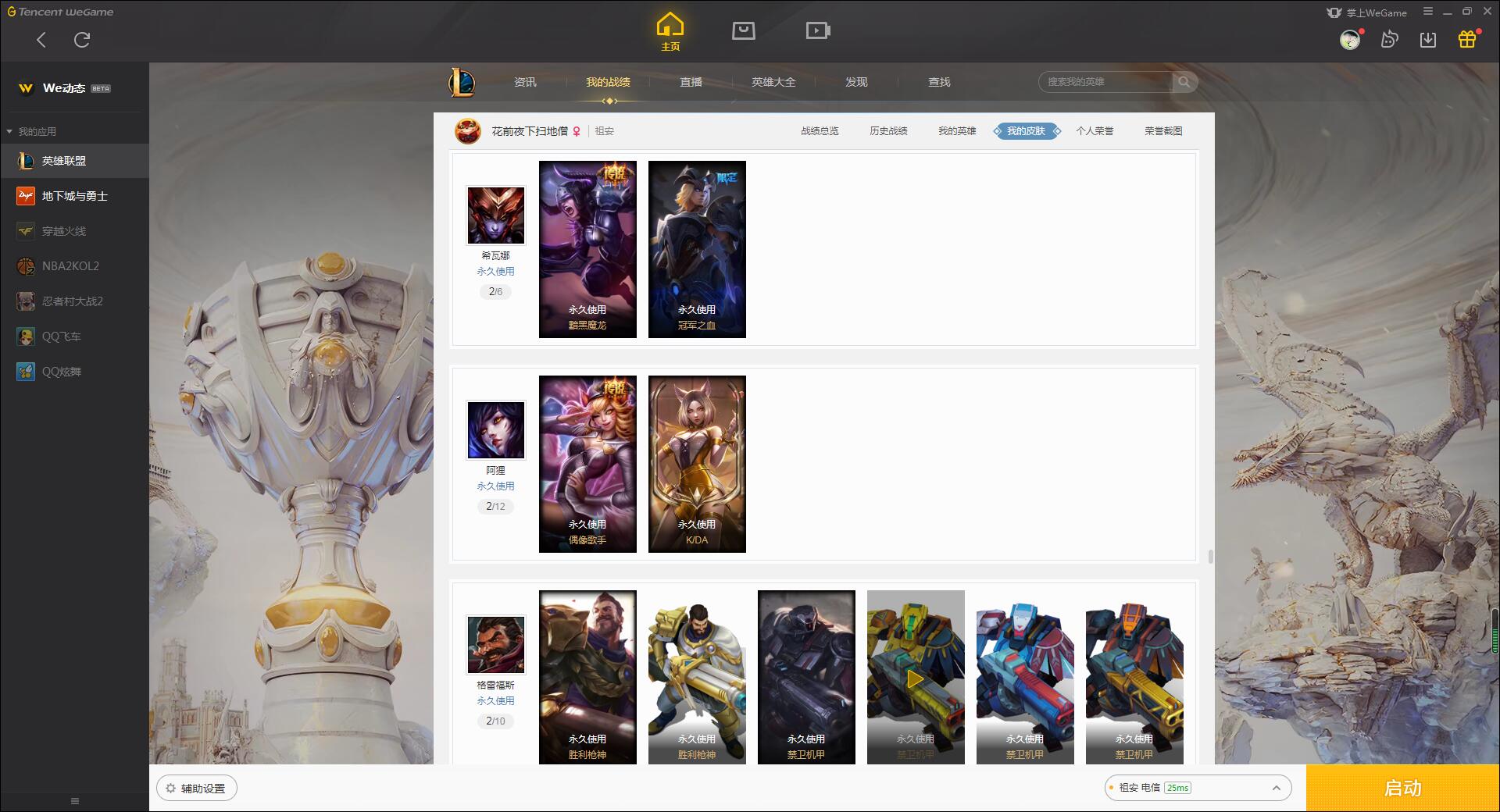1500x812 pixels.
Task: Open the 冠军之血 skin card
Action: click(x=697, y=250)
